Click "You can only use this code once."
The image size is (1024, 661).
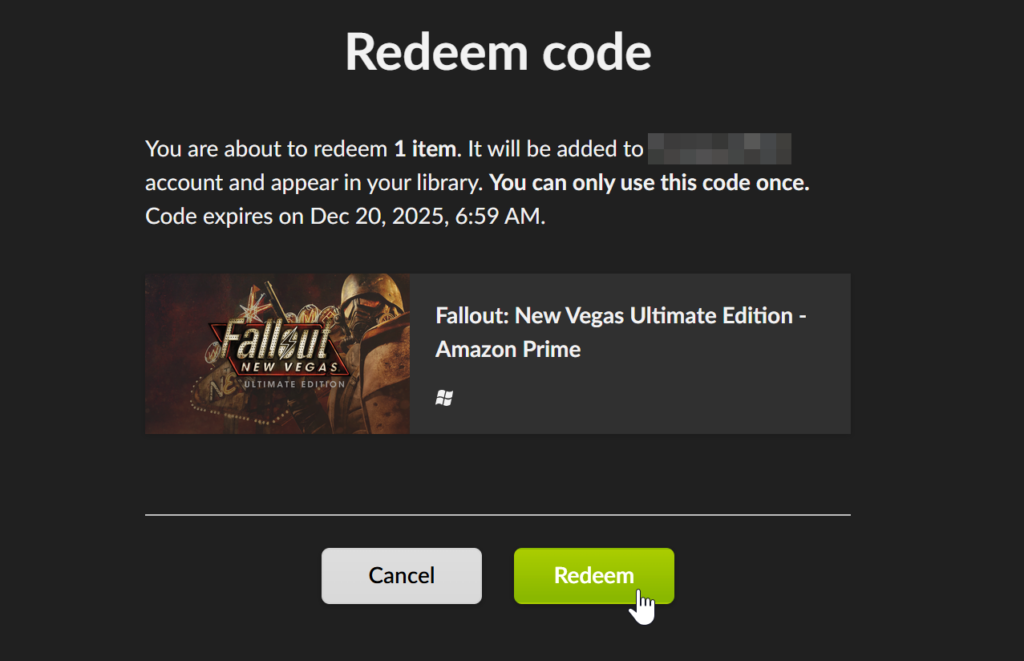(x=649, y=184)
